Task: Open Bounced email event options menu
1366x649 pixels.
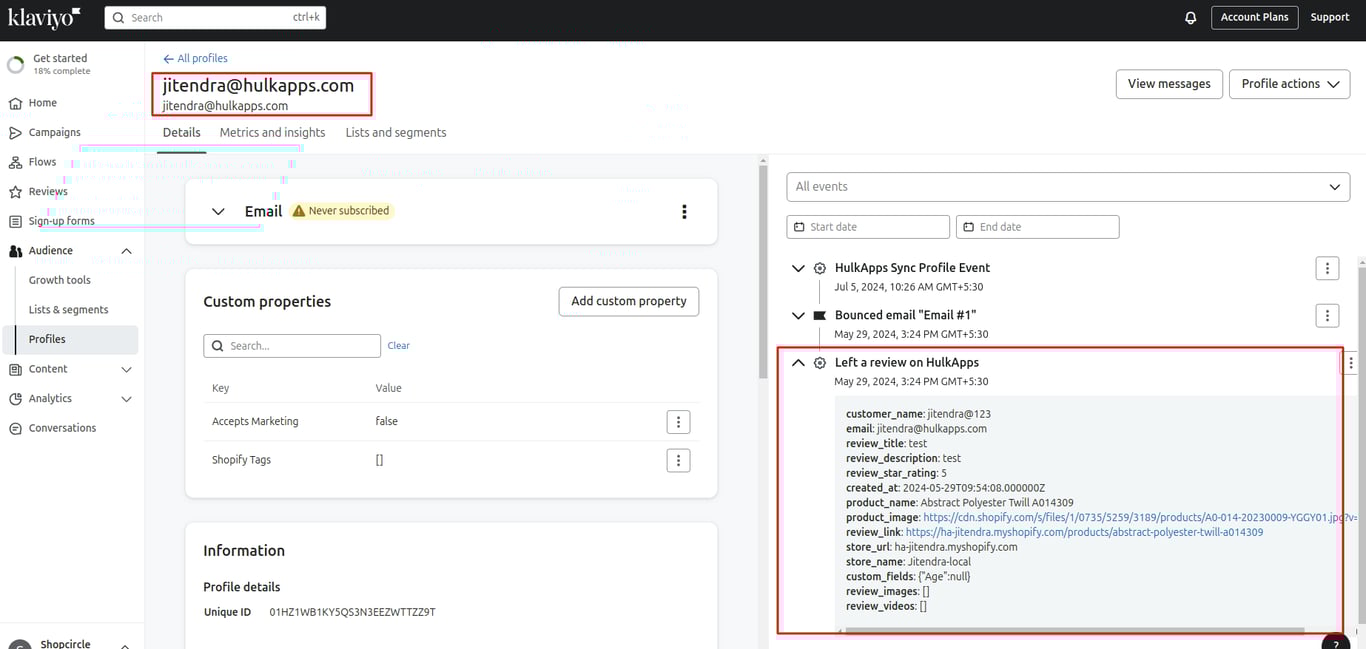Action: pyautogui.click(x=1327, y=316)
